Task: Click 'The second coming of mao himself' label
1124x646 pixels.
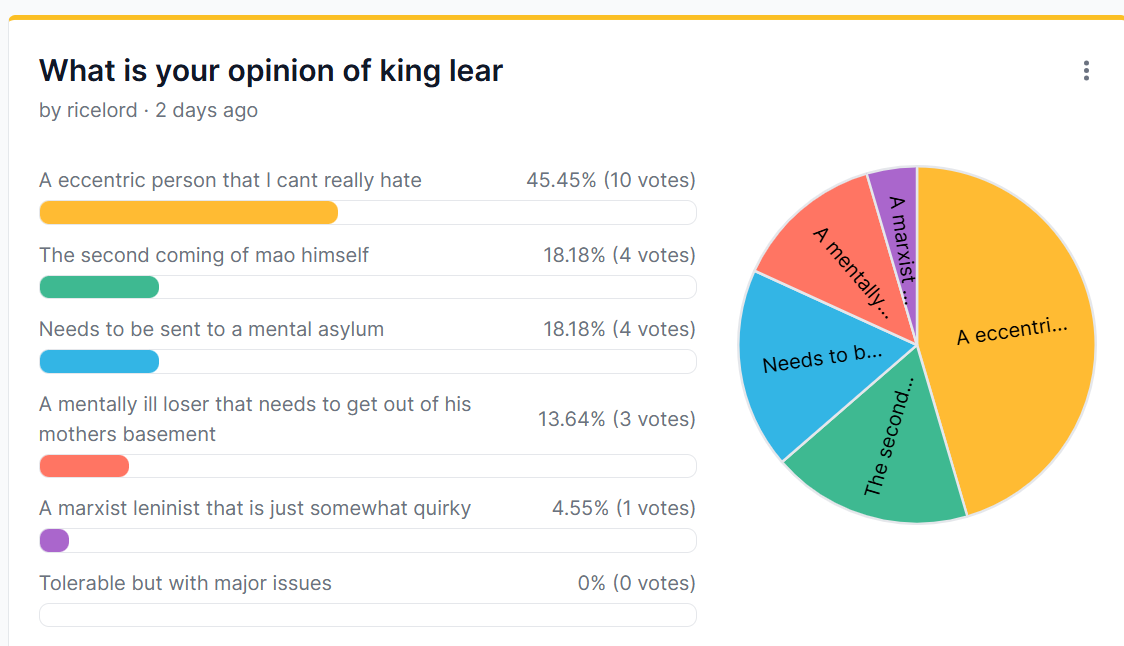Action: click(204, 255)
